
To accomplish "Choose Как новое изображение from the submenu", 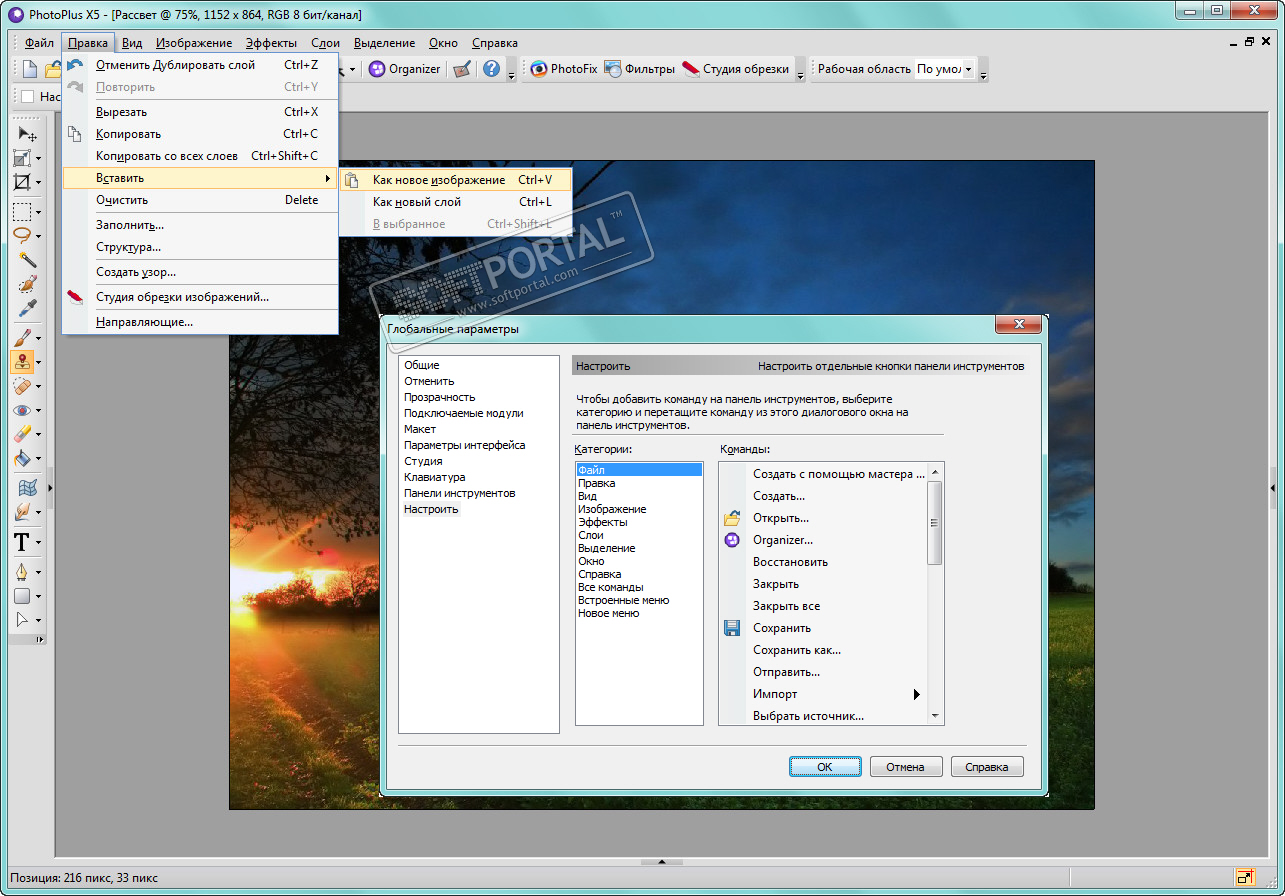I will [x=439, y=180].
